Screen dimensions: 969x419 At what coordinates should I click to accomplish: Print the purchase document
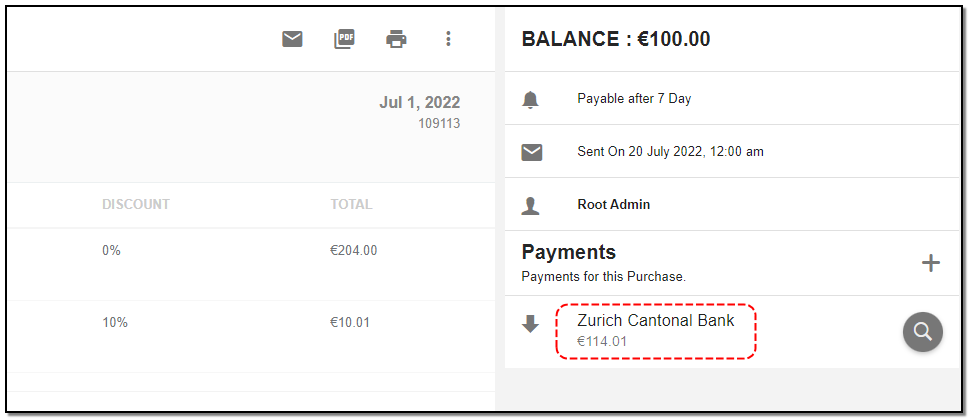point(396,39)
